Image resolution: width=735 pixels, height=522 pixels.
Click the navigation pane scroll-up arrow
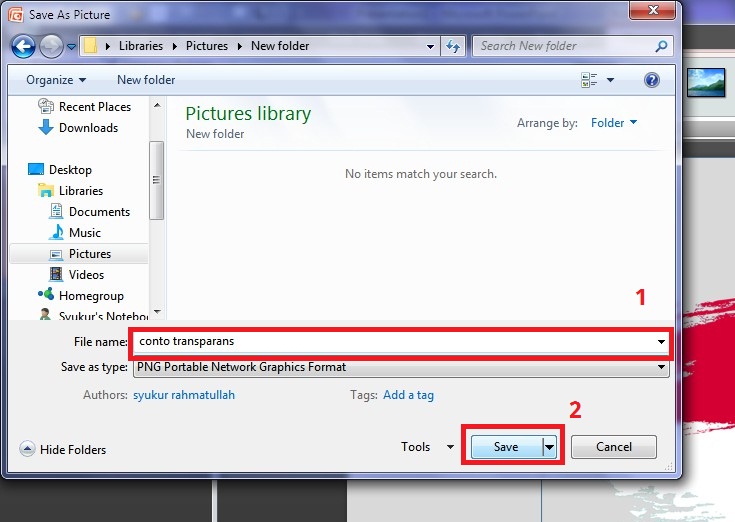(157, 105)
